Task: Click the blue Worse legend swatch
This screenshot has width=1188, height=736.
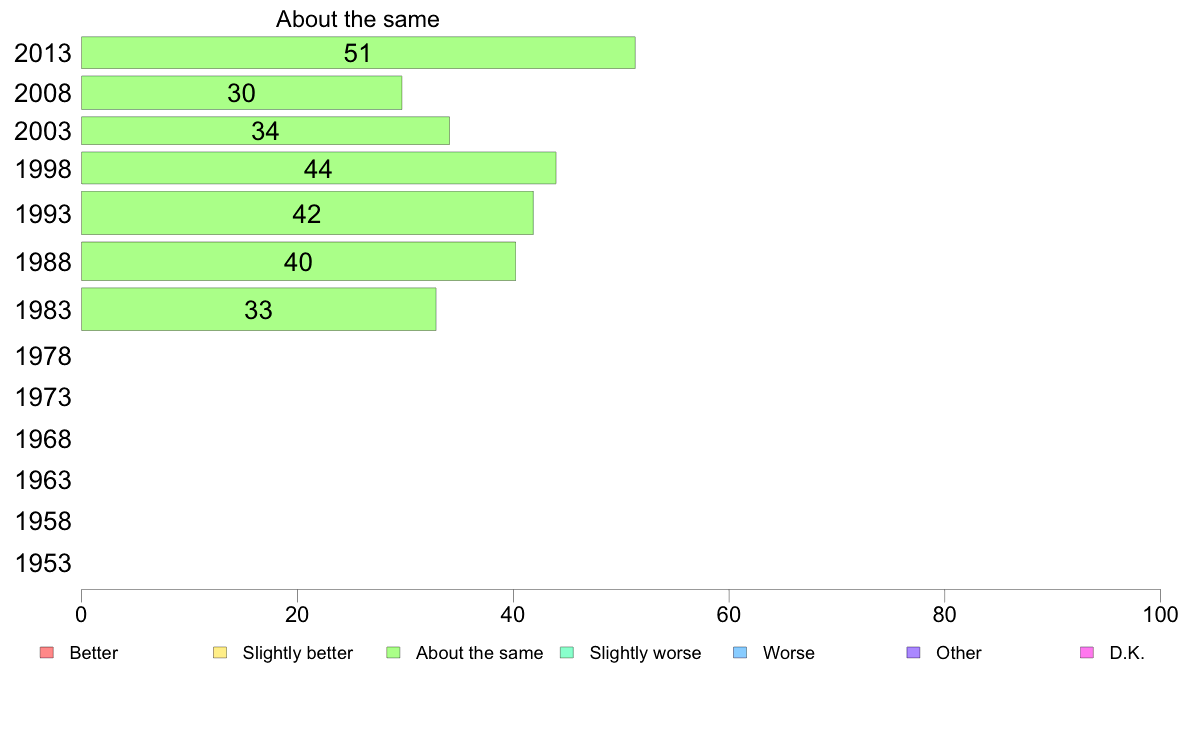Action: coord(740,653)
